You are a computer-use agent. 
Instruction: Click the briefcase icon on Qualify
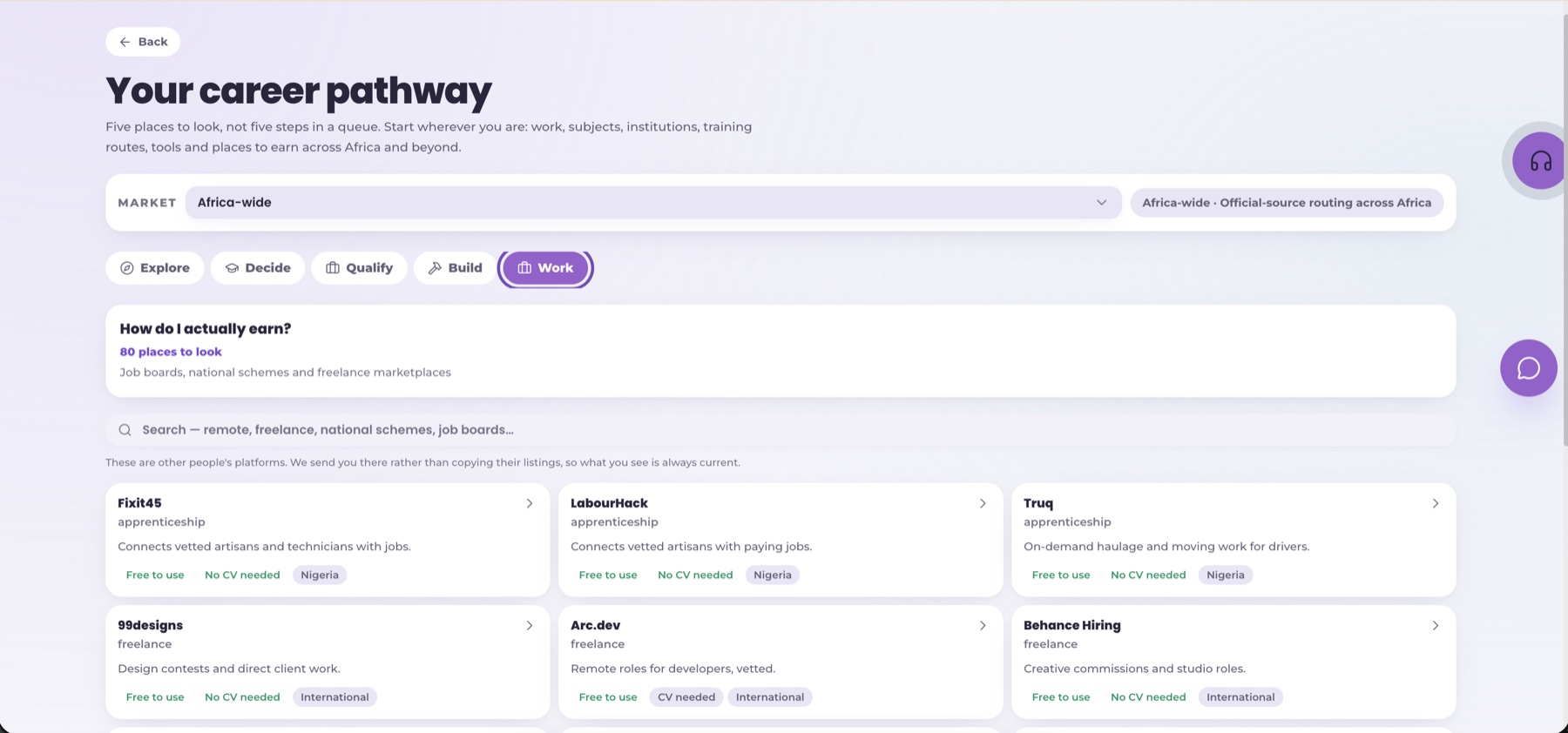click(333, 268)
